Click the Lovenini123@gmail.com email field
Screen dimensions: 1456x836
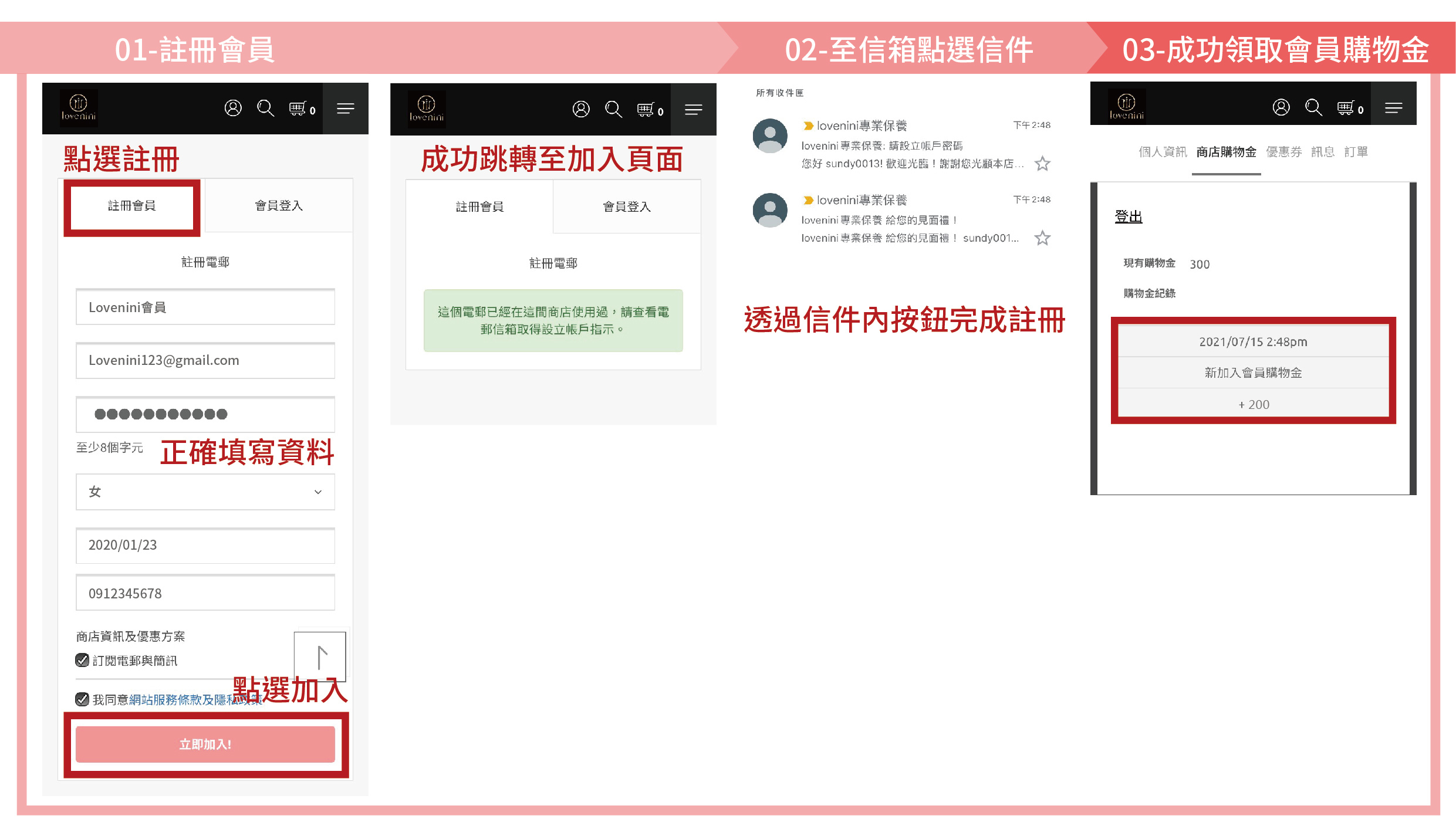[205, 361]
